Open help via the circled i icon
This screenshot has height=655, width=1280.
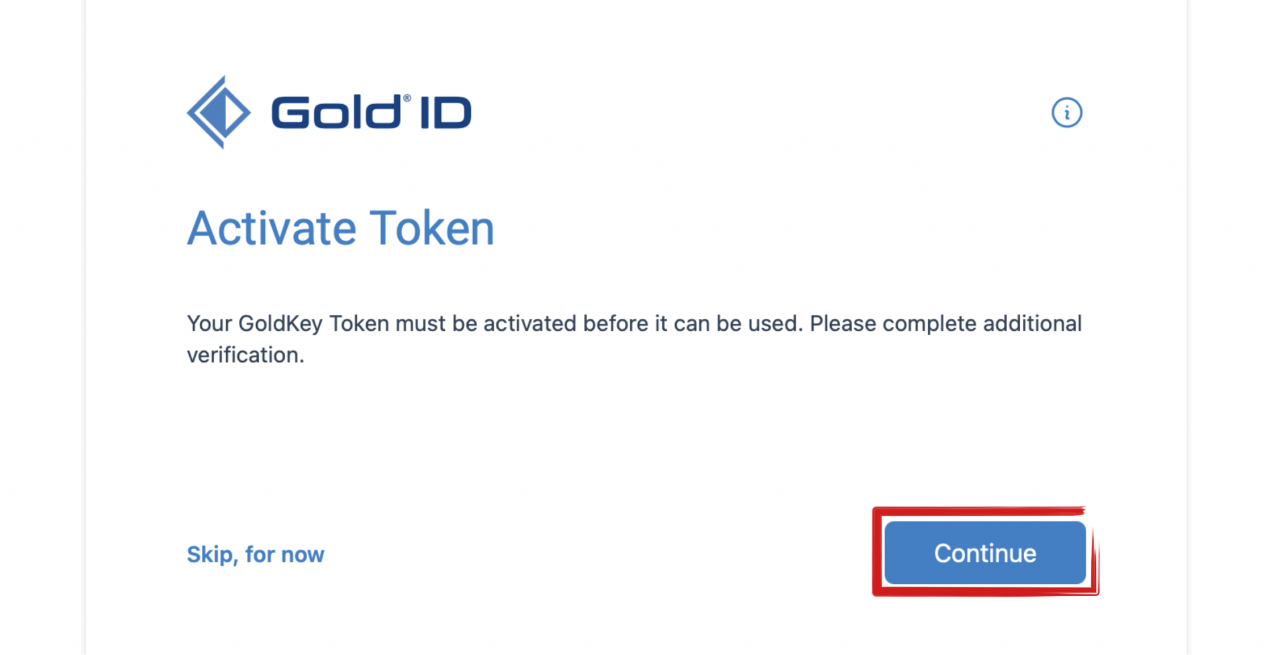pyautogui.click(x=1067, y=112)
